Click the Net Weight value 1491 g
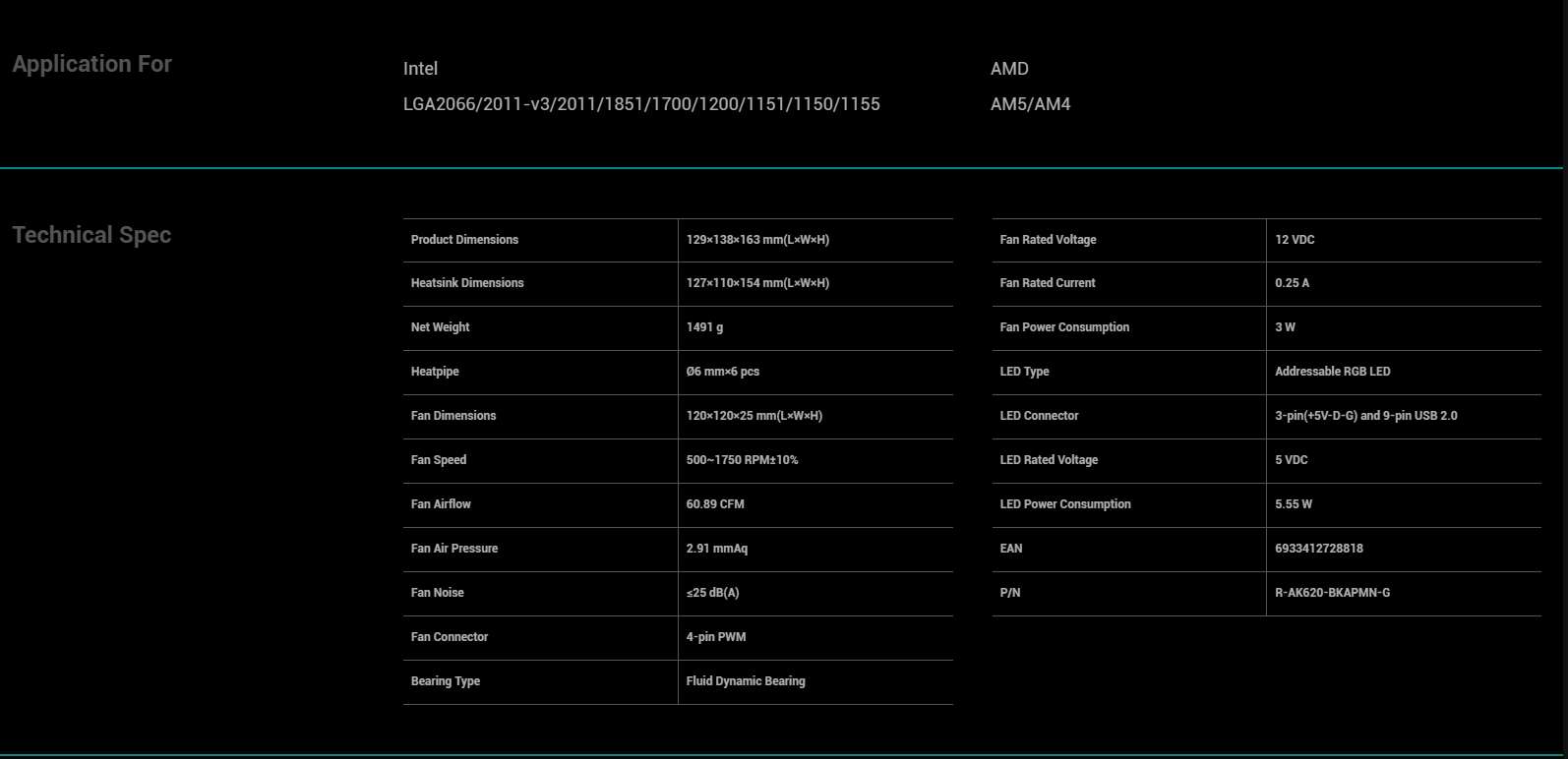Viewport: 1568px width, 759px height. (704, 327)
